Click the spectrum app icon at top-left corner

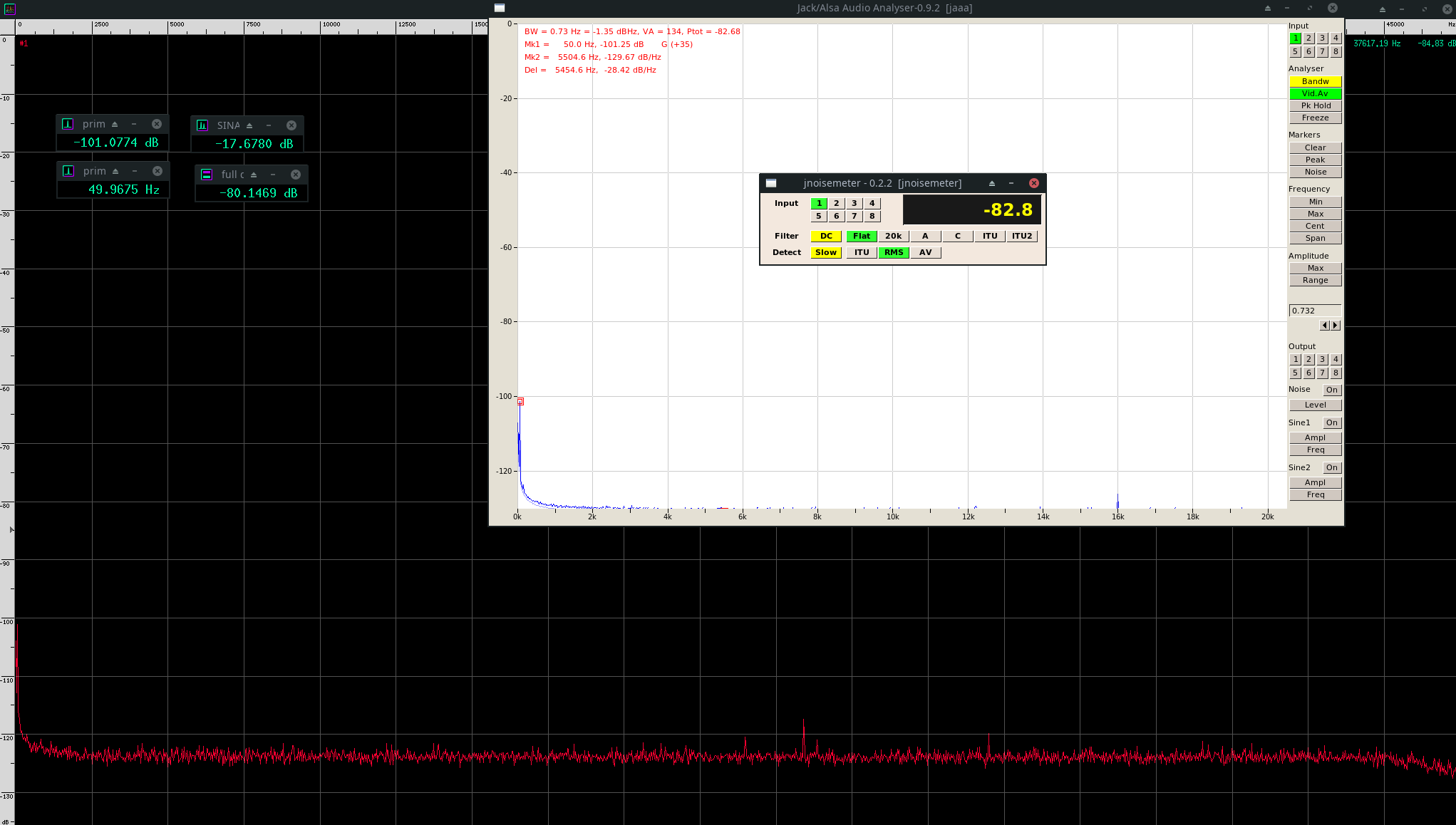click(9, 9)
